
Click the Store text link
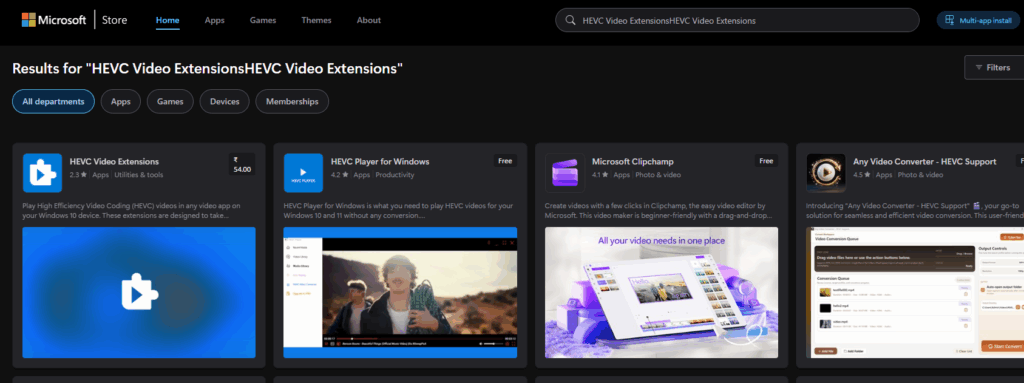coord(114,20)
